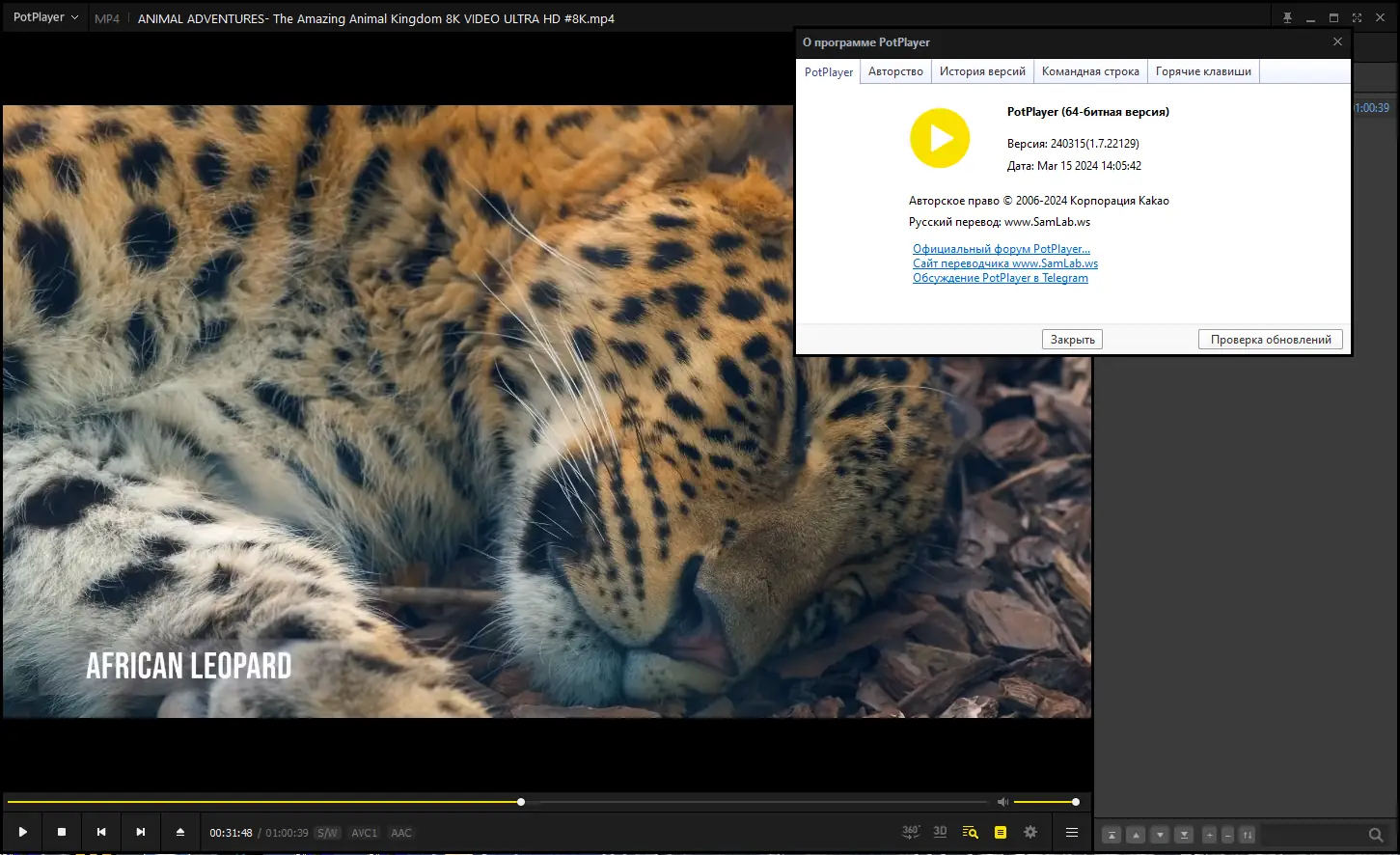The width and height of the screenshot is (1400, 855).
Task: Toggle the 3D video mode icon
Action: 941,832
